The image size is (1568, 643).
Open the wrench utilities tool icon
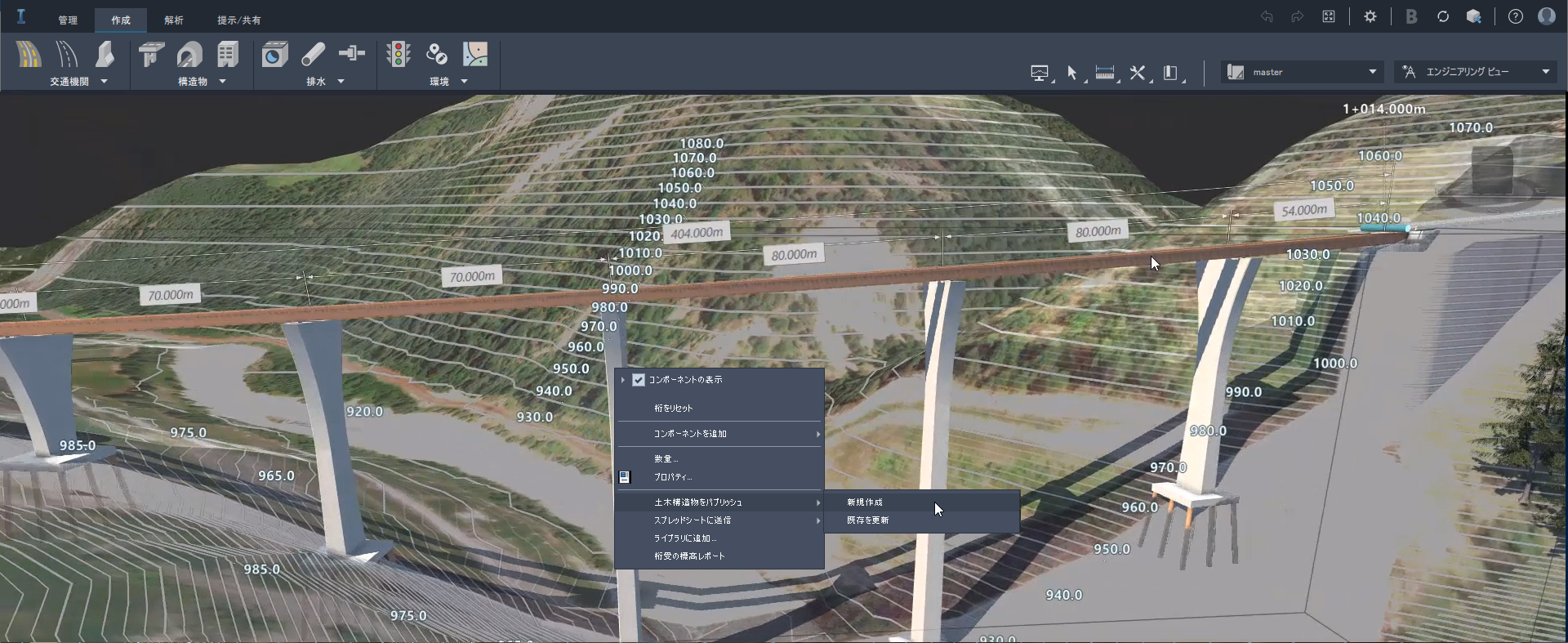click(x=1138, y=73)
